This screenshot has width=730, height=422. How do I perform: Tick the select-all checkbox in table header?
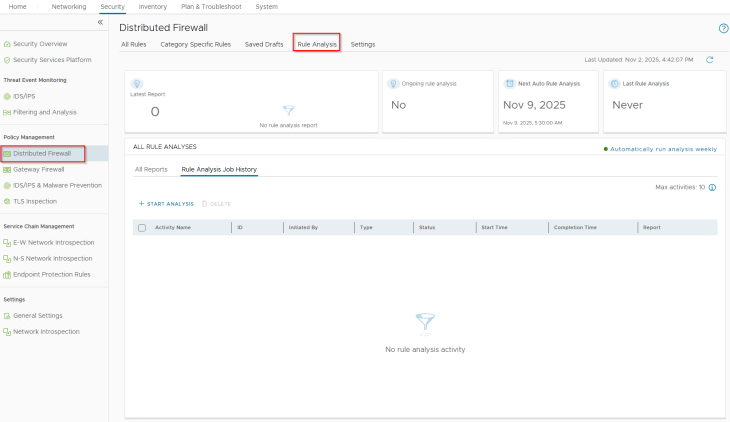point(142,228)
